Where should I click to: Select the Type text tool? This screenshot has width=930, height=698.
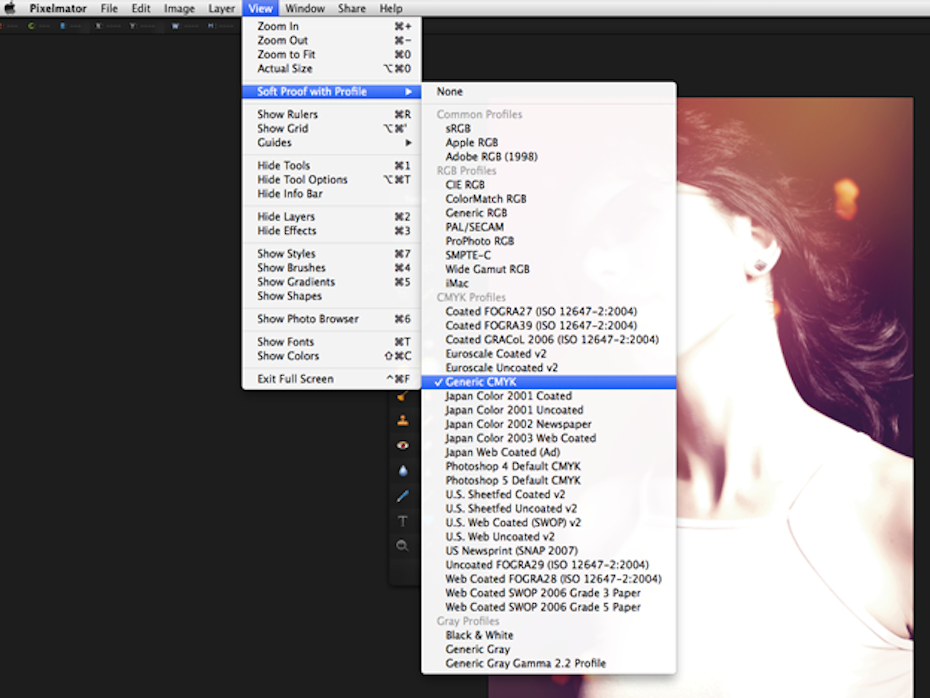[403, 521]
